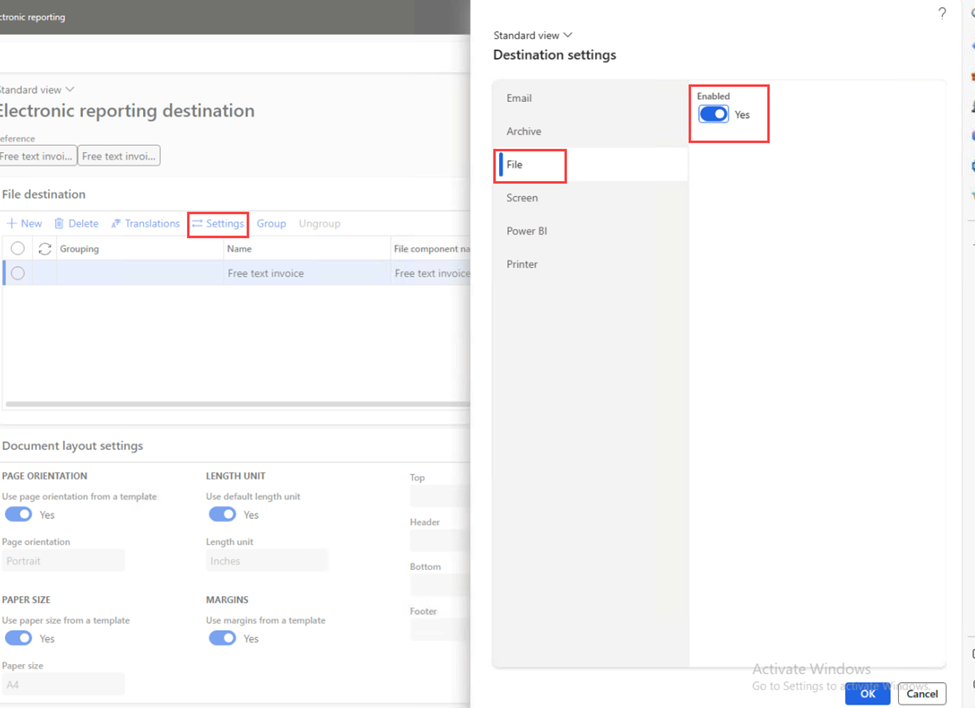This screenshot has width=975, height=708.
Task: Click the help question mark icon
Action: click(941, 13)
